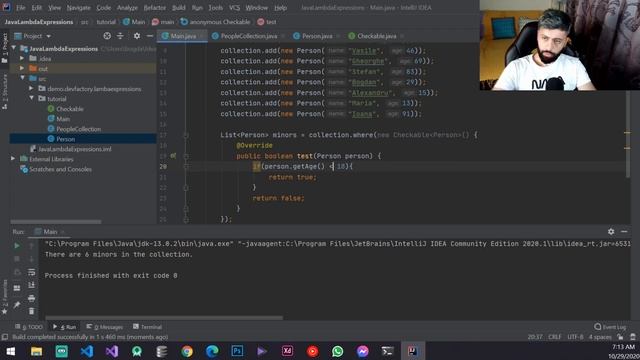Click anonymous Checkable breadcrumb
Screen dimensions: 640x360
pos(216,22)
